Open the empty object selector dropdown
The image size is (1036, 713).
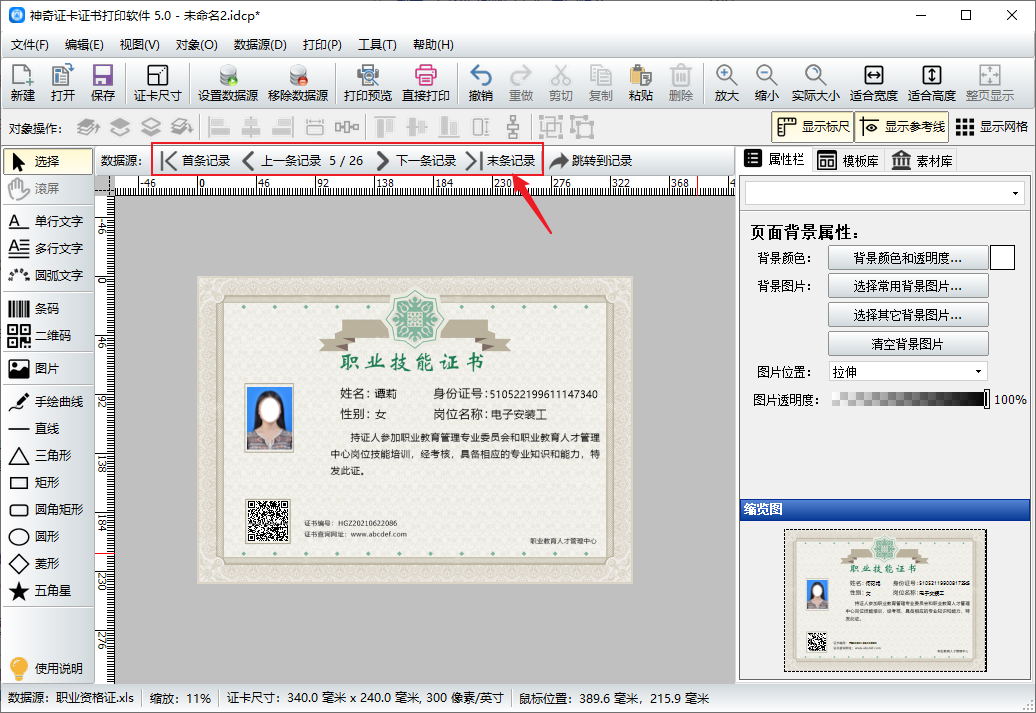[885, 192]
